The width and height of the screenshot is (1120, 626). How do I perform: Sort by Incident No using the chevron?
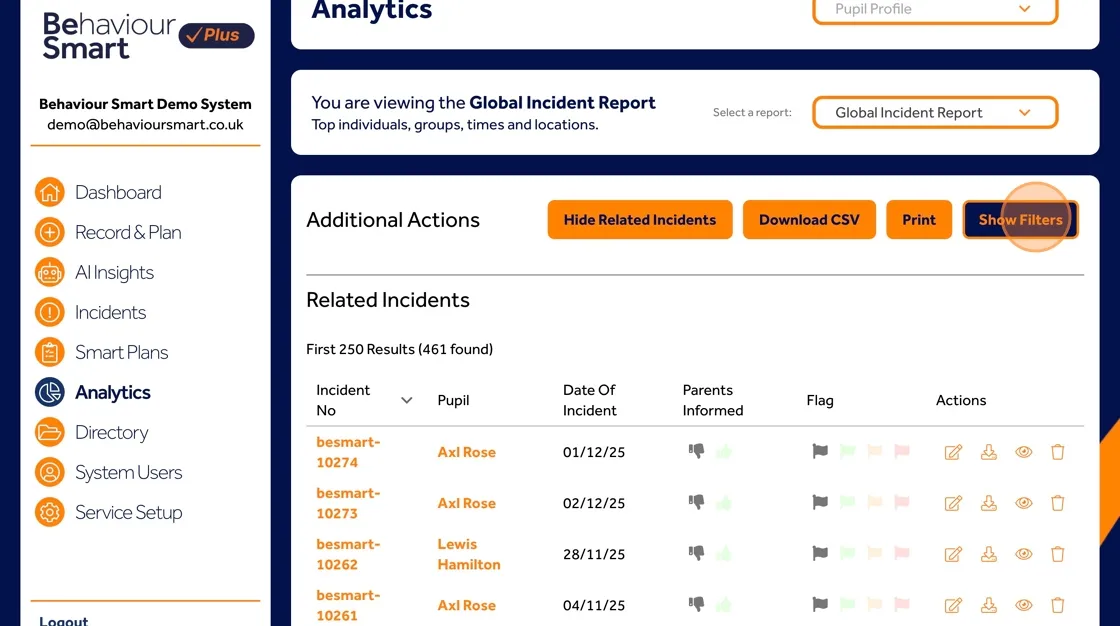point(406,399)
